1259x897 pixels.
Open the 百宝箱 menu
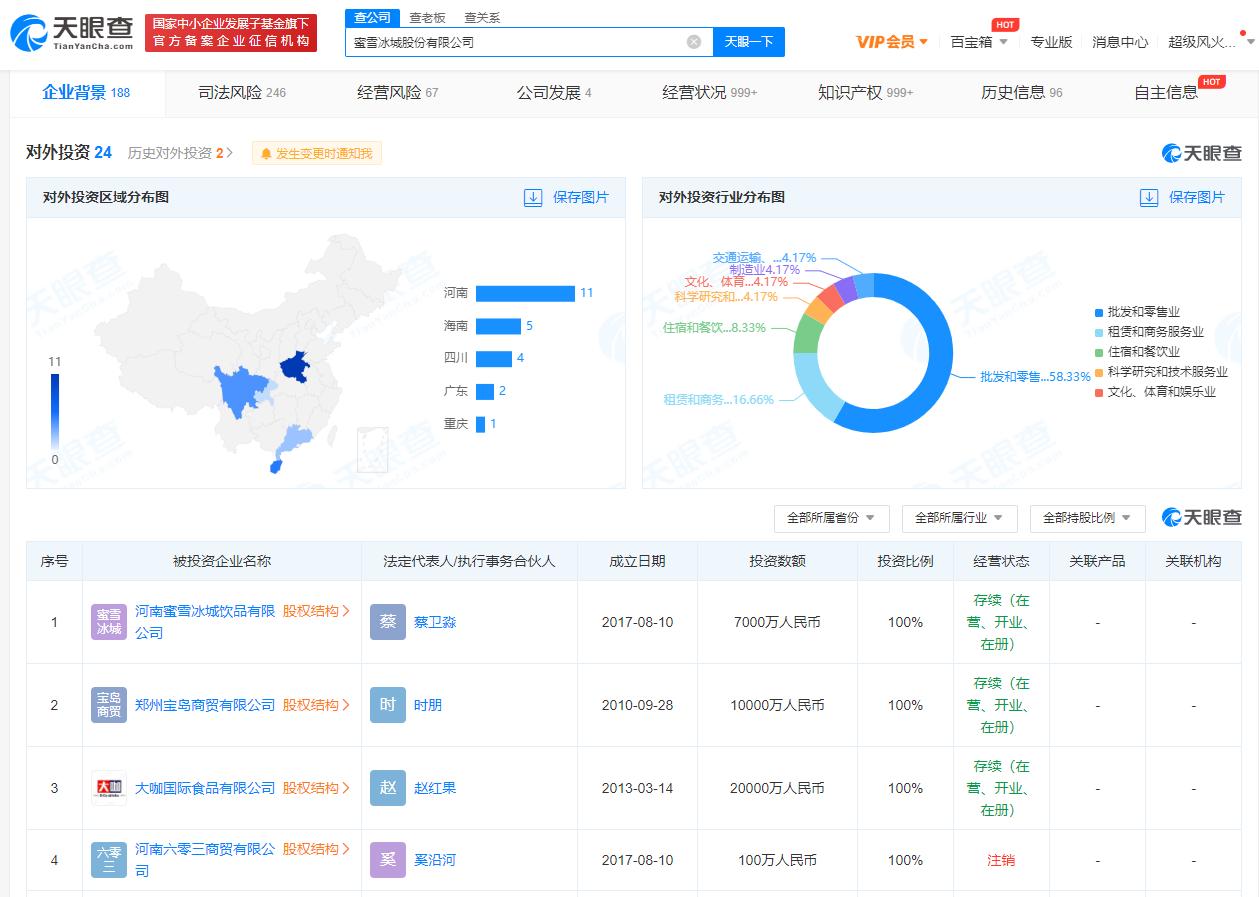[x=971, y=41]
